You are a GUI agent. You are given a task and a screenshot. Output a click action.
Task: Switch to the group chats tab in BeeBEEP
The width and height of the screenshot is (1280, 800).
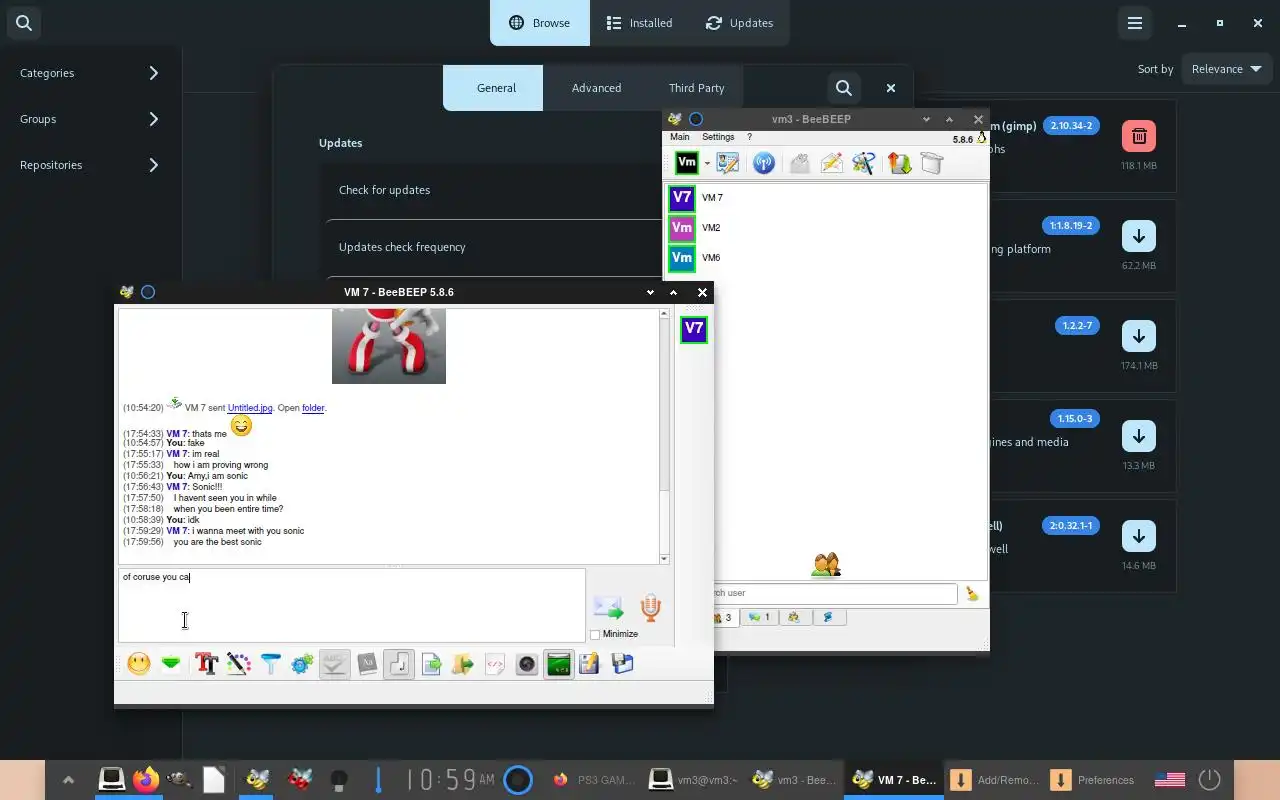coord(794,618)
